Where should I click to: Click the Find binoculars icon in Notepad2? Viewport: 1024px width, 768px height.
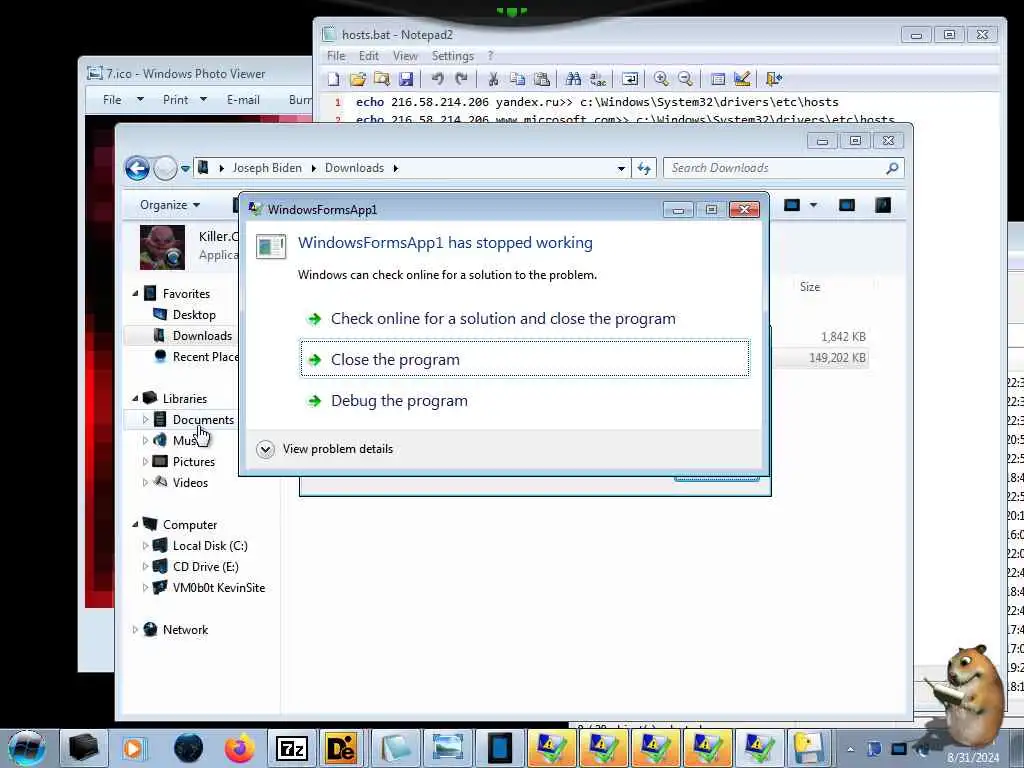[573, 79]
